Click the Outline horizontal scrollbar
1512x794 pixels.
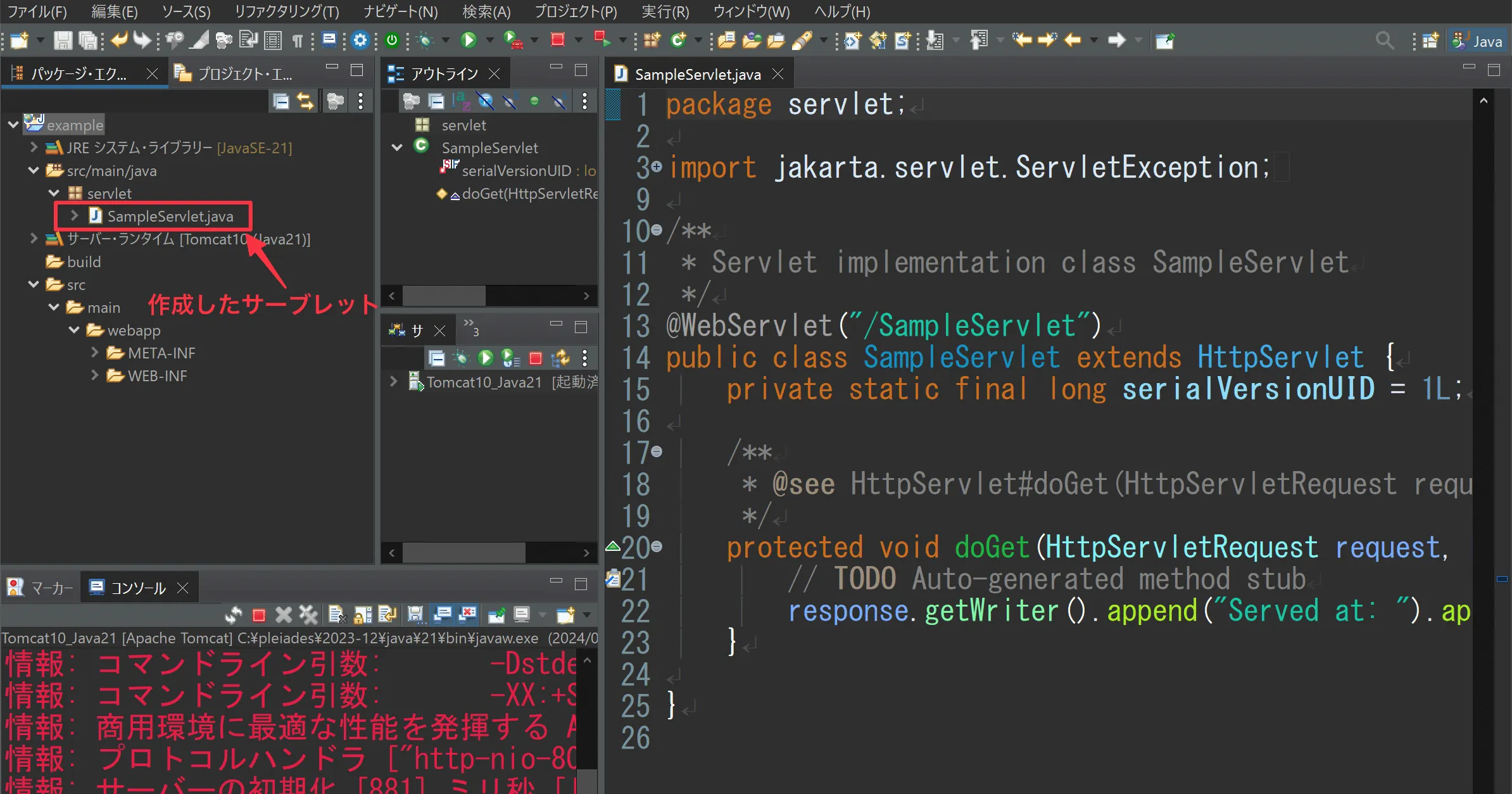(x=444, y=296)
